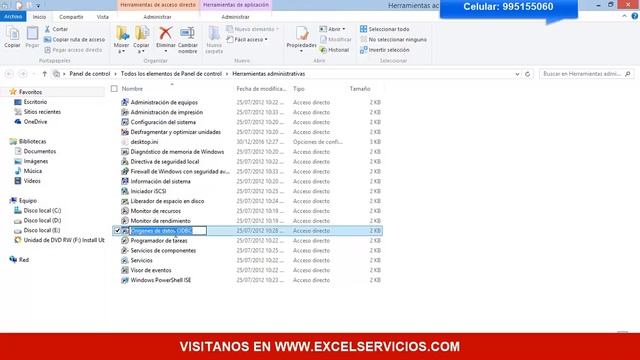This screenshot has width=640, height=360.
Task: Select the desktop.ini file name
Action: pyautogui.click(x=144, y=142)
